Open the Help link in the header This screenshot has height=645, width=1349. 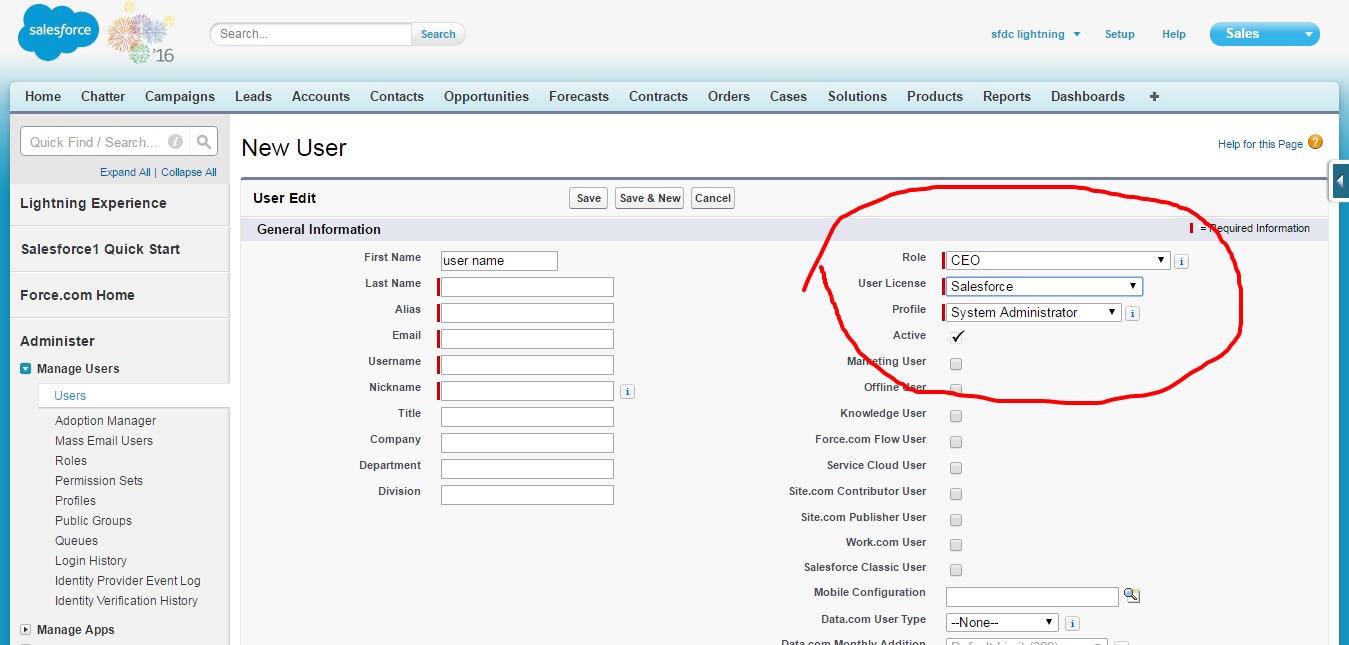point(1174,34)
